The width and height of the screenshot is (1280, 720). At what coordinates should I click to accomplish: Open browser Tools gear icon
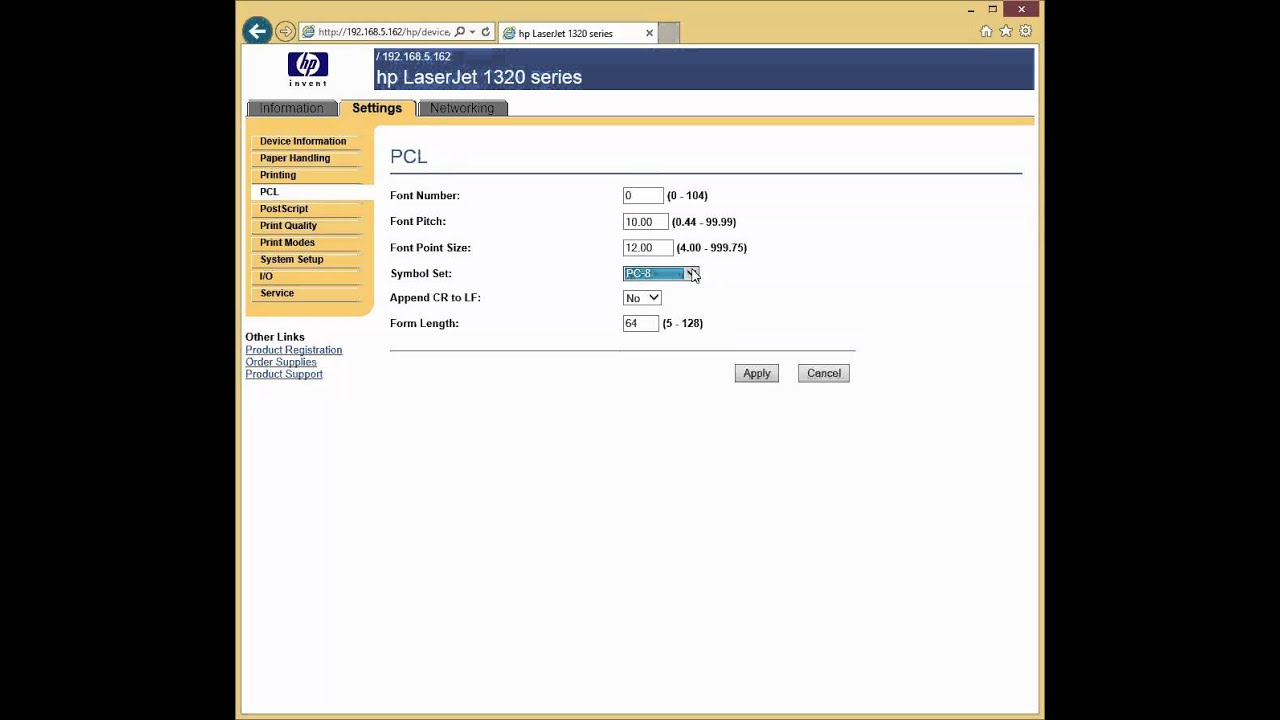pos(1025,31)
